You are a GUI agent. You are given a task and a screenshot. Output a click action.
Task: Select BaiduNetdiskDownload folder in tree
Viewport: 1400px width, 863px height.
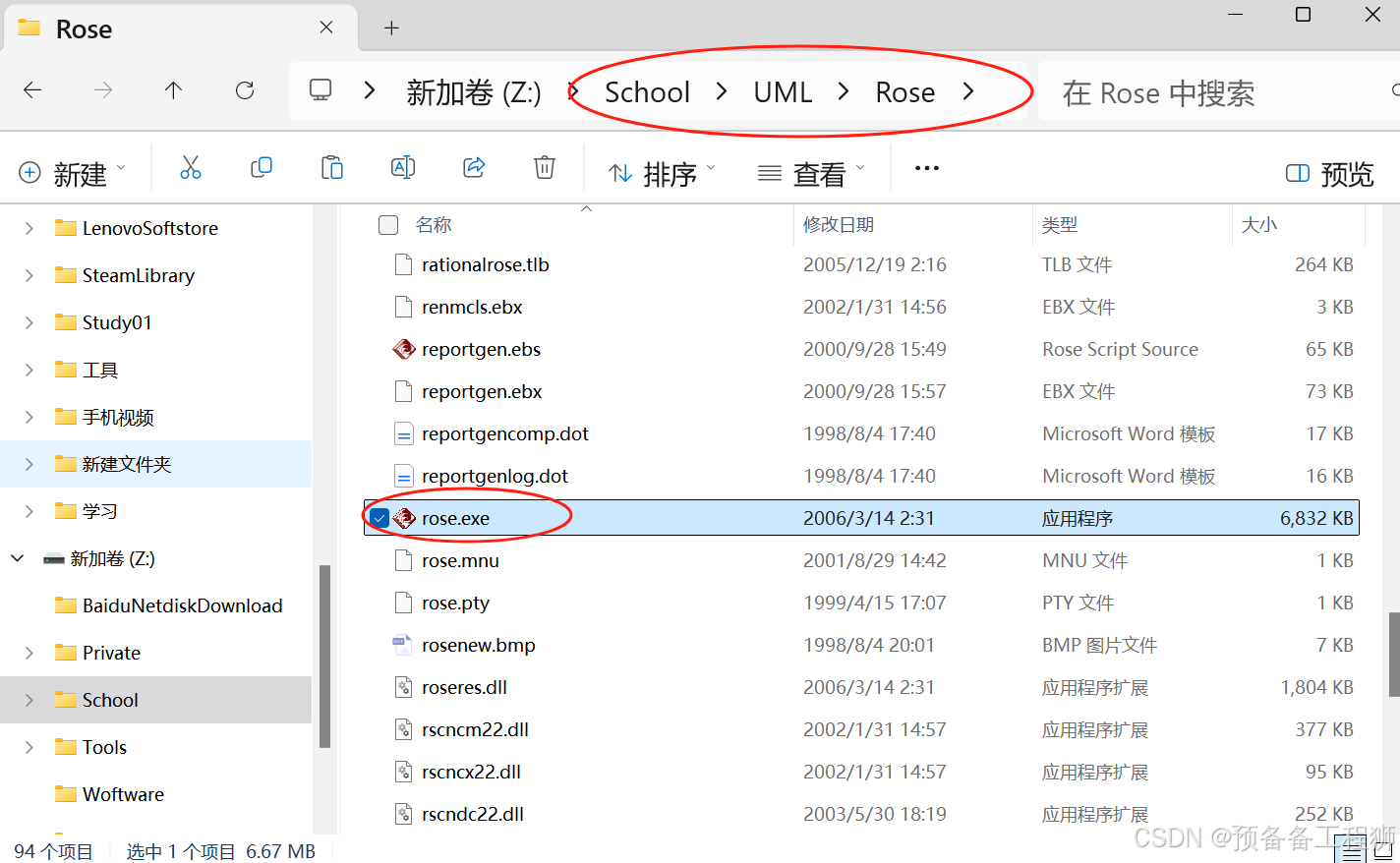[156, 605]
